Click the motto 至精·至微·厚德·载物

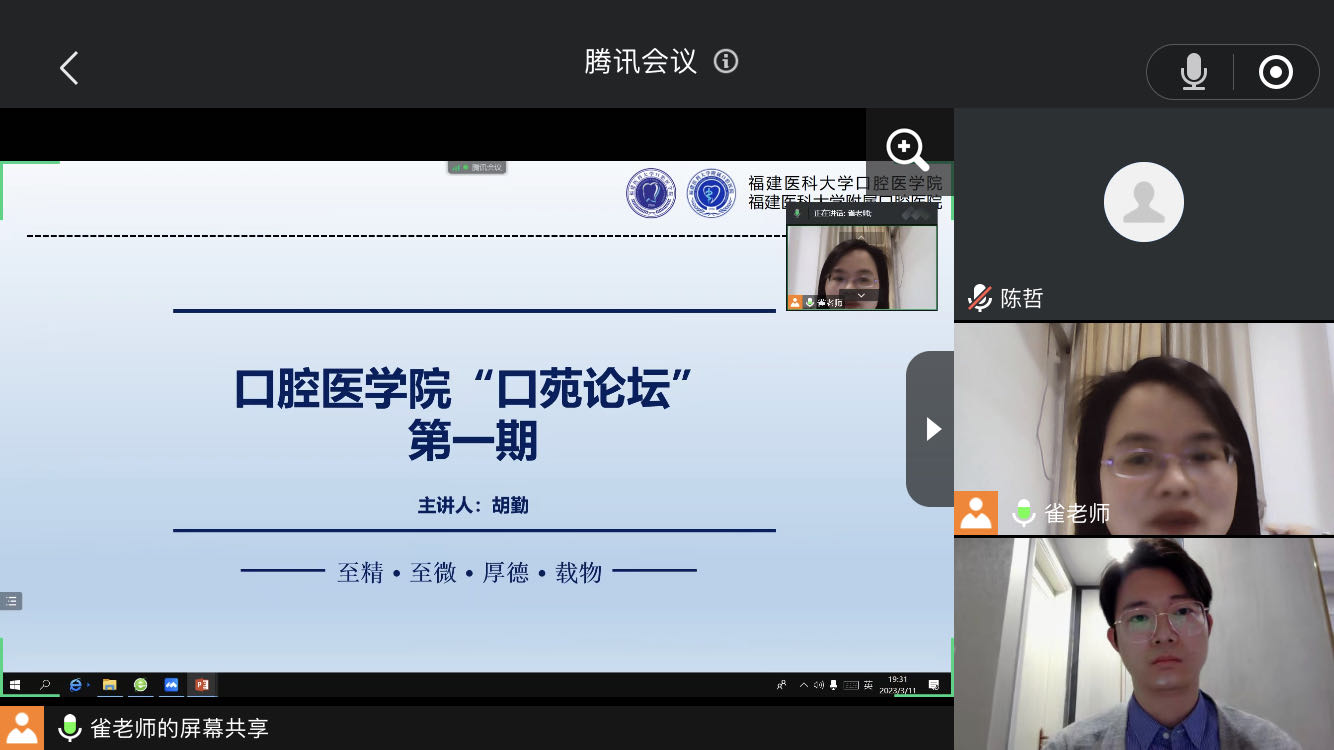tap(470, 572)
